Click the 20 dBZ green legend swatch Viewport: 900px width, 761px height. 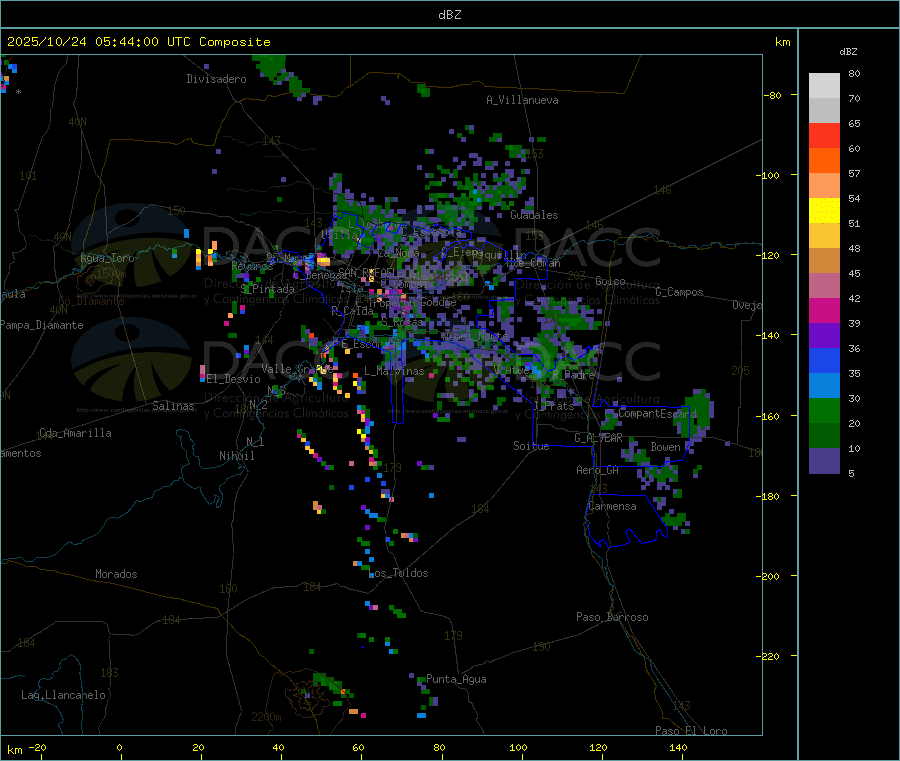point(824,410)
